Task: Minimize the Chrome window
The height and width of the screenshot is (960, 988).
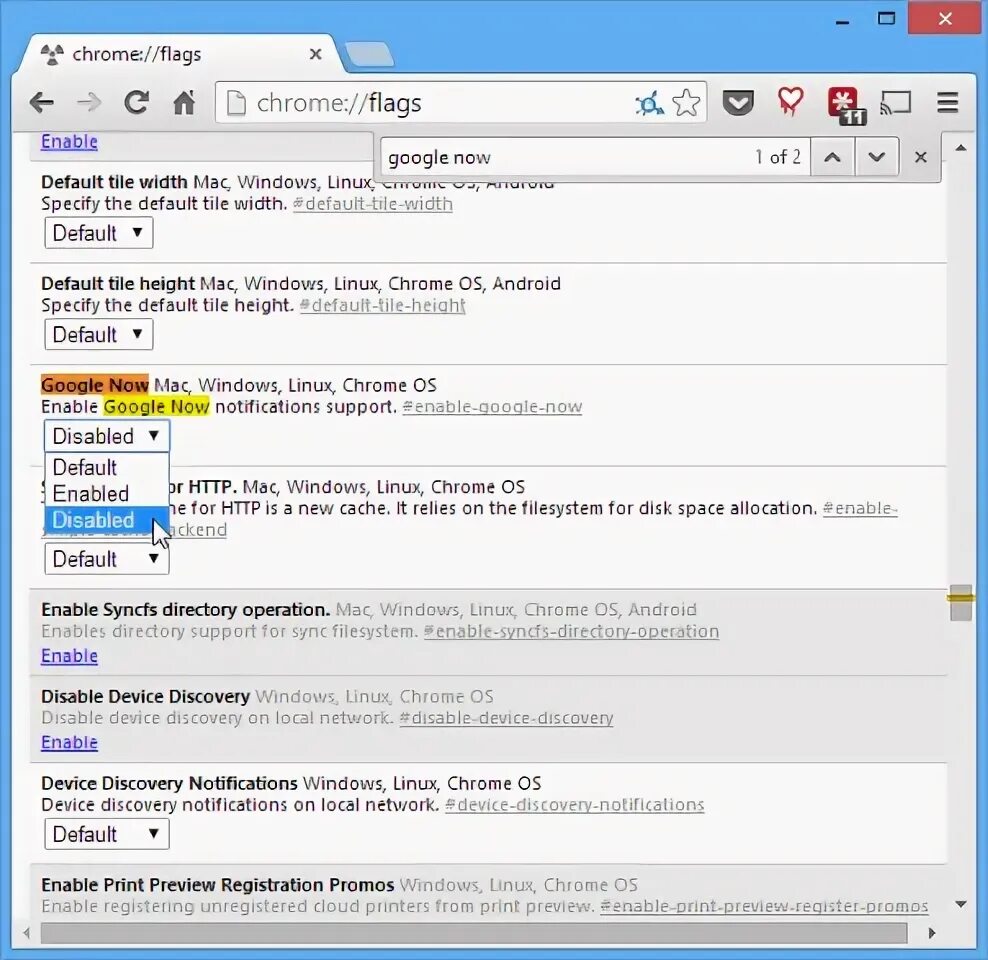Action: tap(842, 21)
